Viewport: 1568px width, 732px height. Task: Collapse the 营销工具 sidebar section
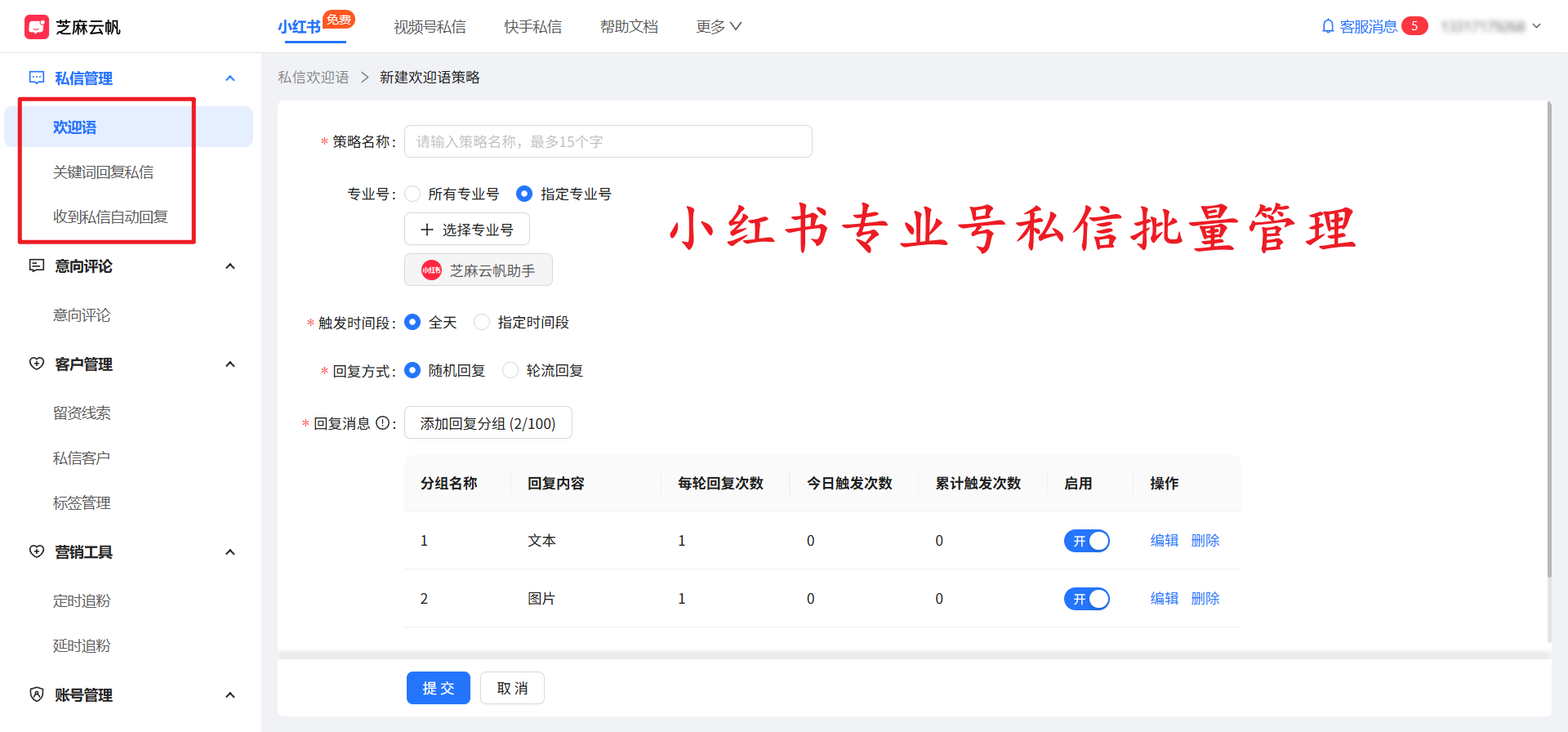click(230, 552)
